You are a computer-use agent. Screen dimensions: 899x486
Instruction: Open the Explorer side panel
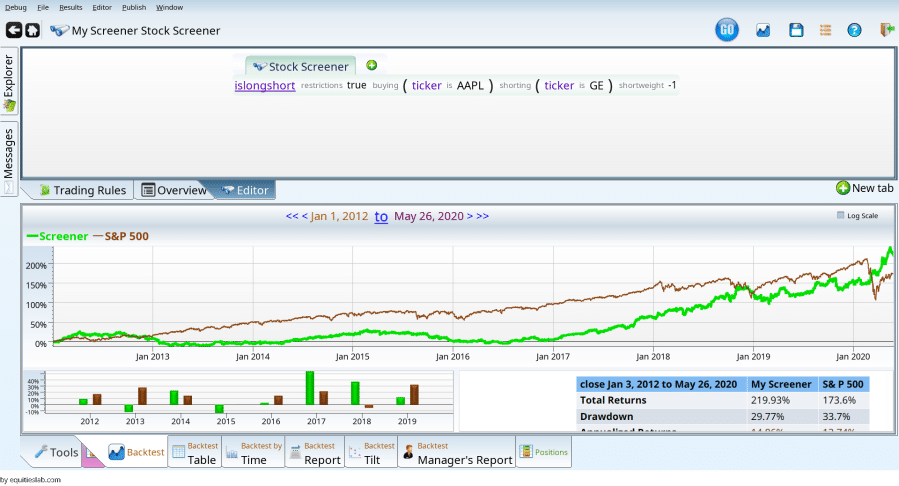[x=9, y=81]
